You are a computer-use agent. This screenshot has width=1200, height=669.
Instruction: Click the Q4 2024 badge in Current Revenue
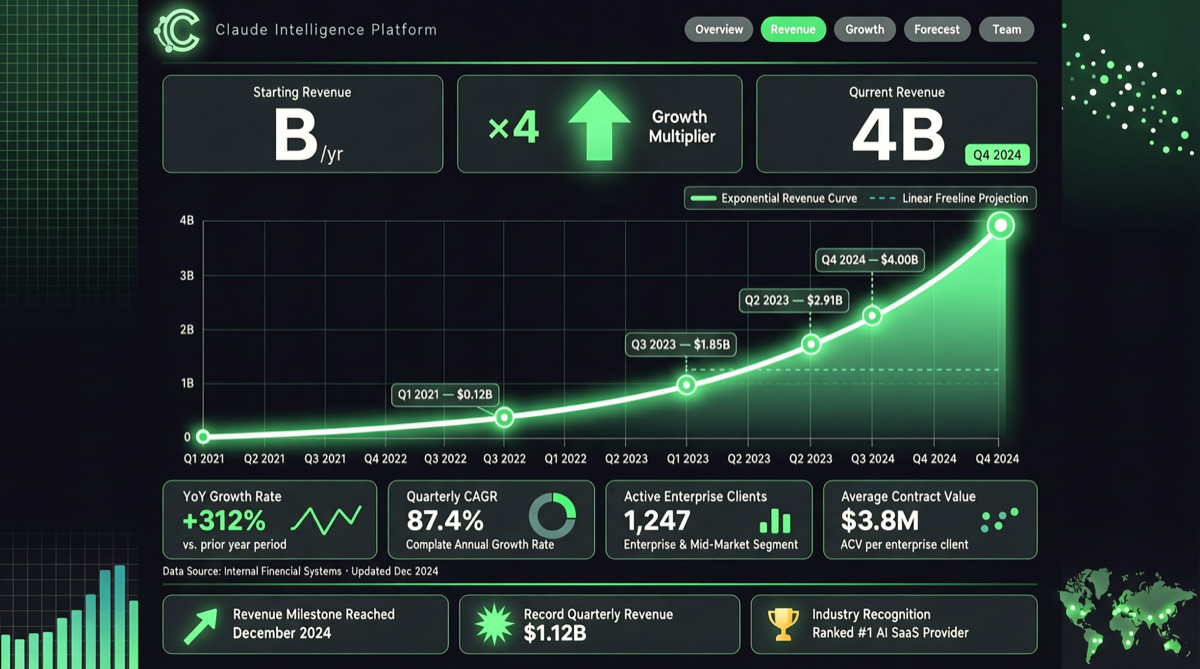pos(997,155)
